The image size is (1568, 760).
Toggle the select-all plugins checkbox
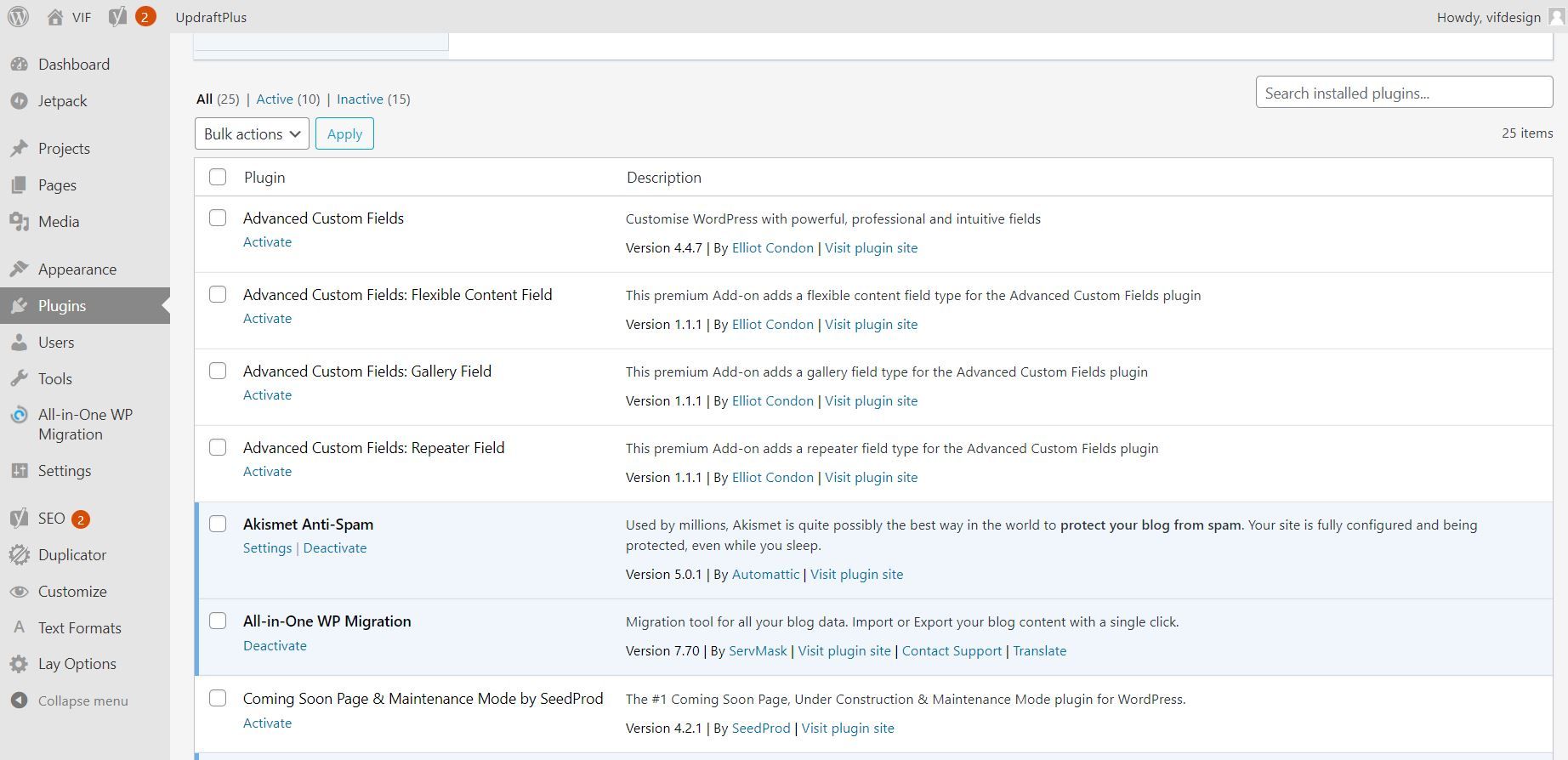218,177
